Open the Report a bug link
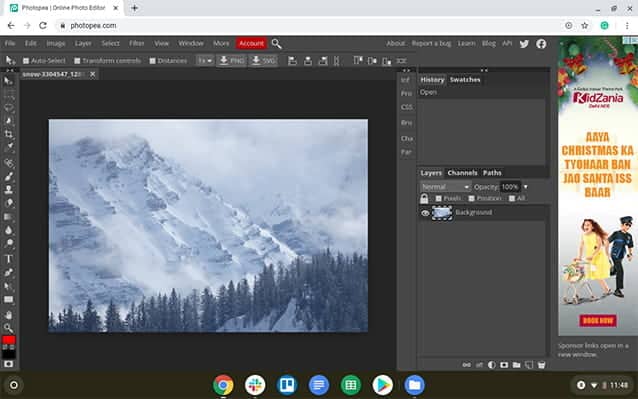Viewport: 638px width, 399px height. tap(431, 43)
